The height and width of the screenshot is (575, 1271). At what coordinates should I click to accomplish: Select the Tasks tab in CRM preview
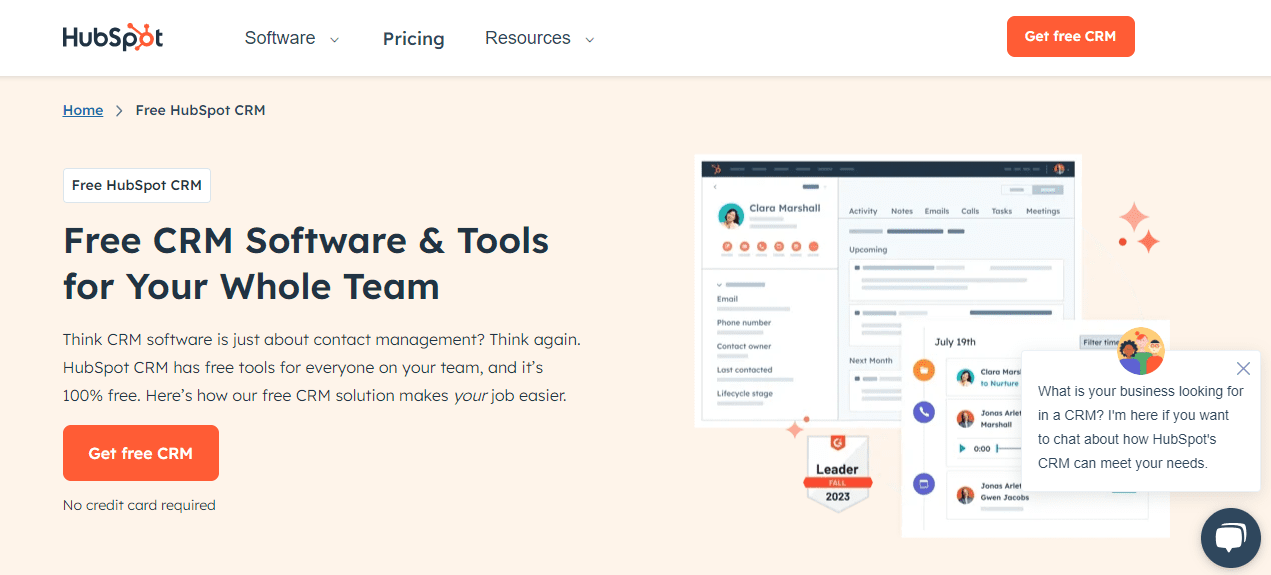(1002, 211)
